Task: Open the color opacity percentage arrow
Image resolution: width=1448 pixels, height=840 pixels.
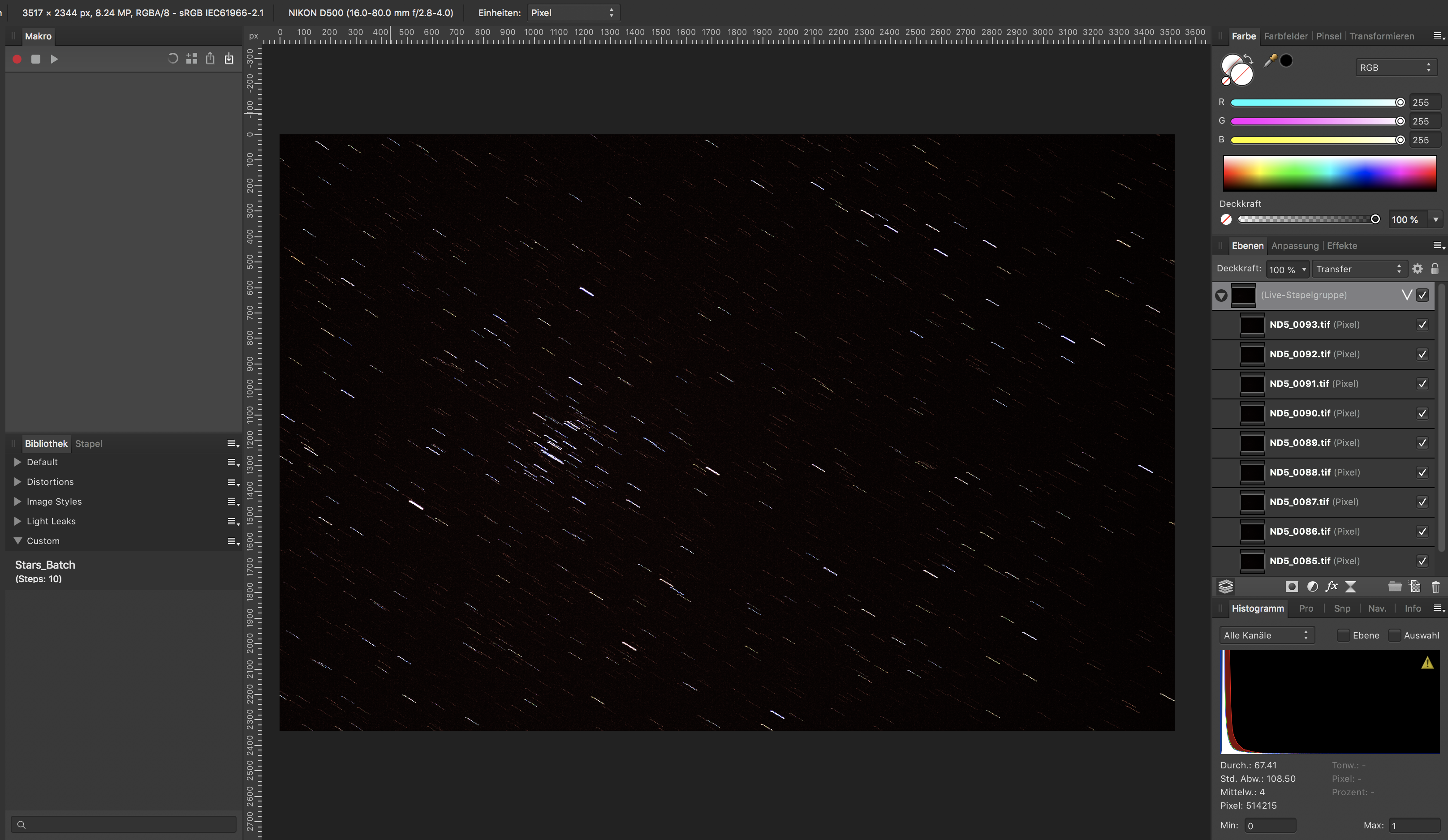Action: (1435, 219)
